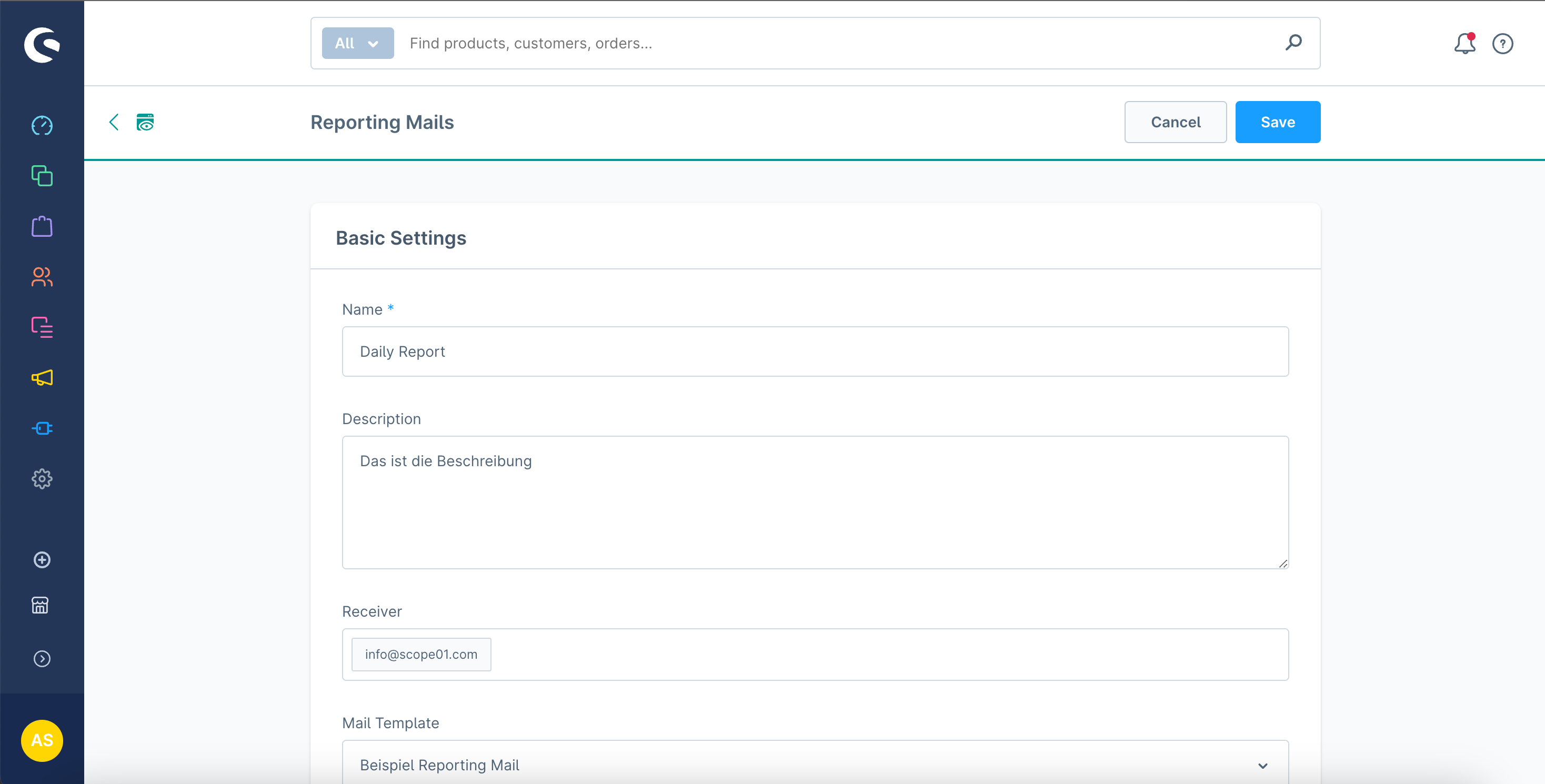Open the Settings gear icon
This screenshot has height=784, width=1545.
(x=42, y=479)
